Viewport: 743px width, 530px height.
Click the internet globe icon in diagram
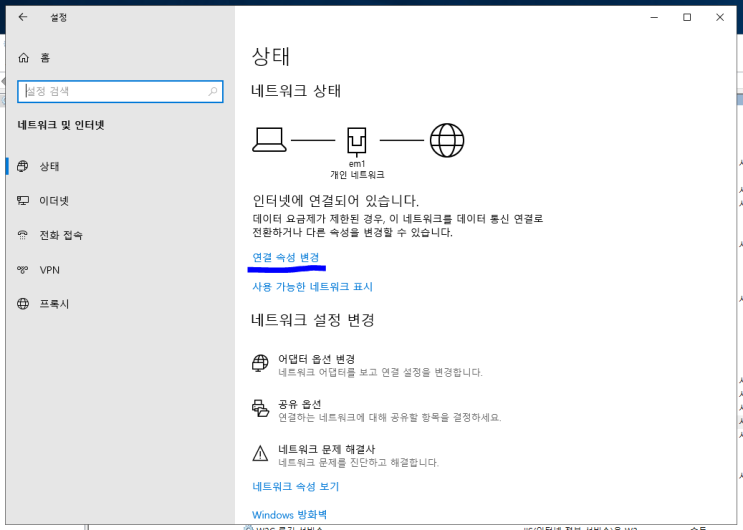coord(447,140)
